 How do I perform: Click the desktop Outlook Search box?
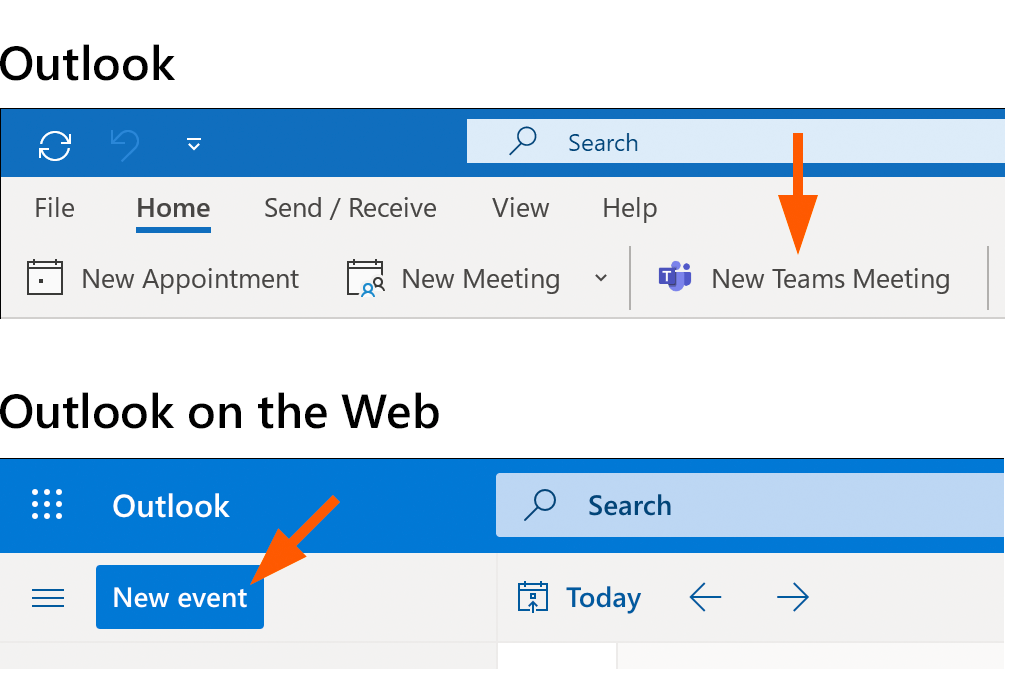735,143
